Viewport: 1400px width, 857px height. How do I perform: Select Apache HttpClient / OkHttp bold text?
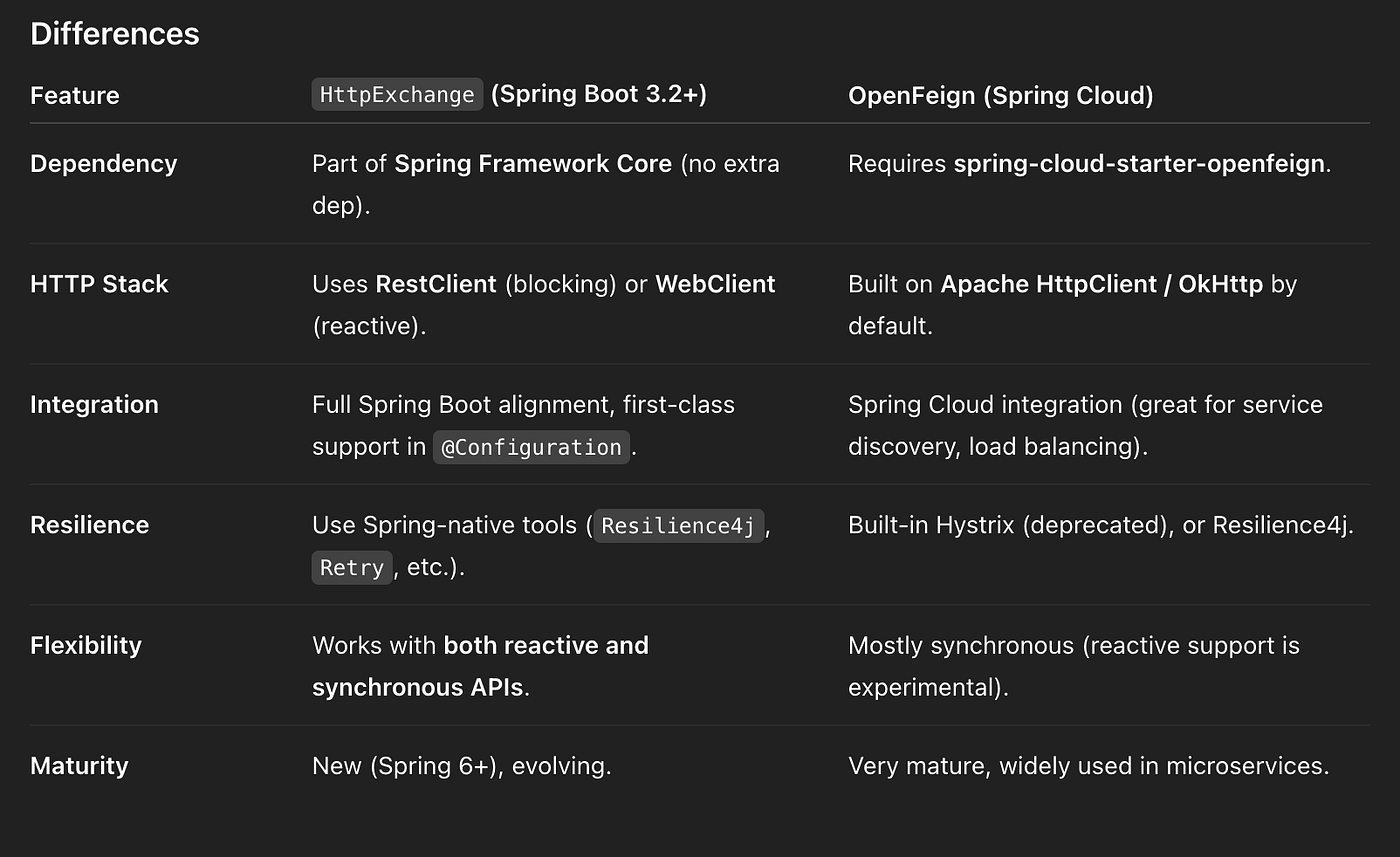(x=1102, y=284)
